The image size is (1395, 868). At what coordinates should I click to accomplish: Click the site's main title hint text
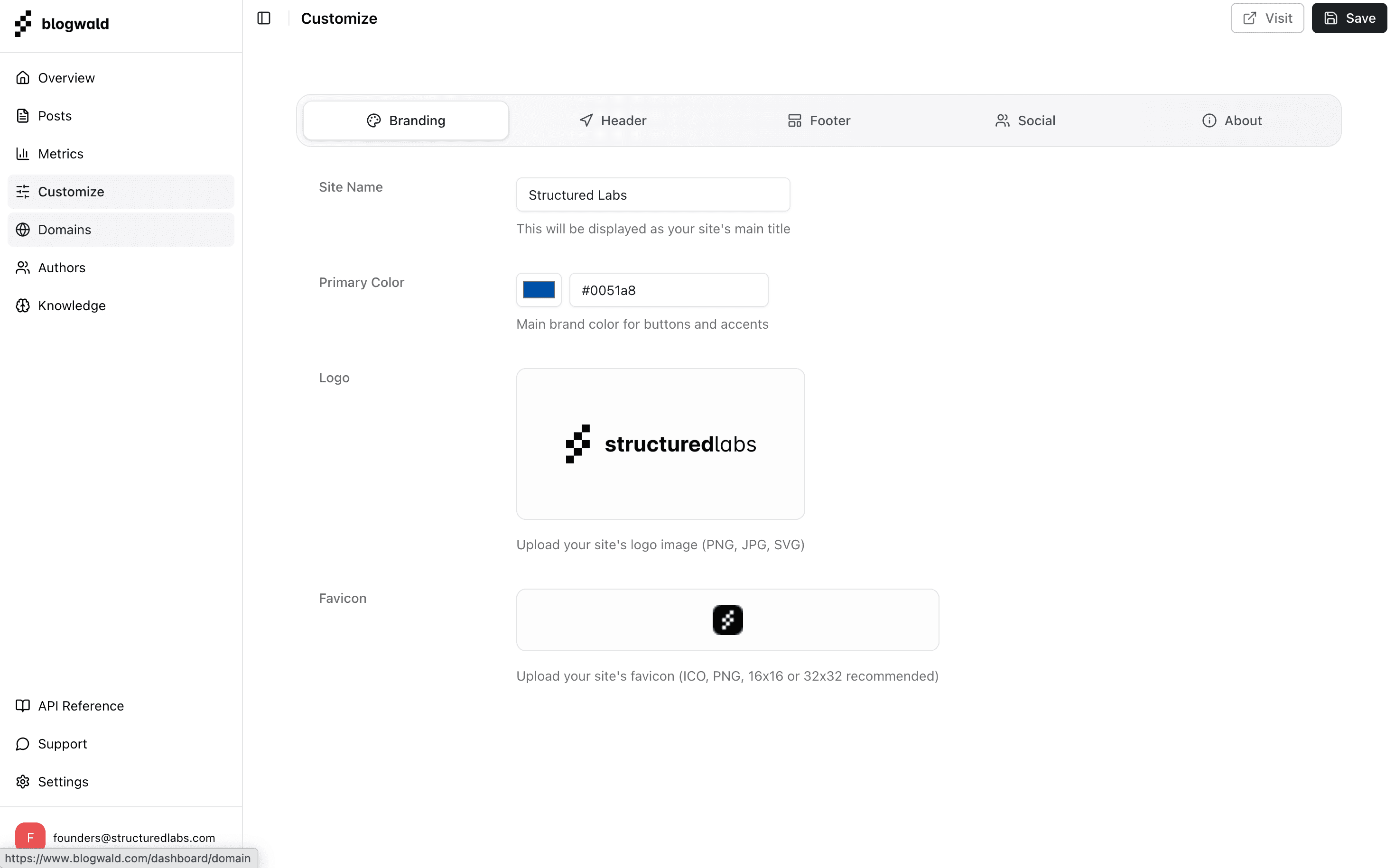653,229
